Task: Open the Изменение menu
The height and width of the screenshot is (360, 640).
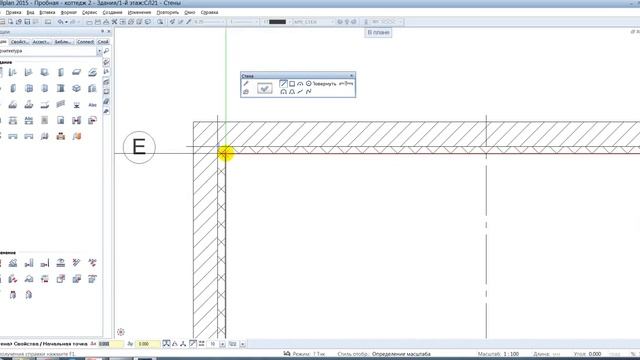Action: tap(139, 13)
